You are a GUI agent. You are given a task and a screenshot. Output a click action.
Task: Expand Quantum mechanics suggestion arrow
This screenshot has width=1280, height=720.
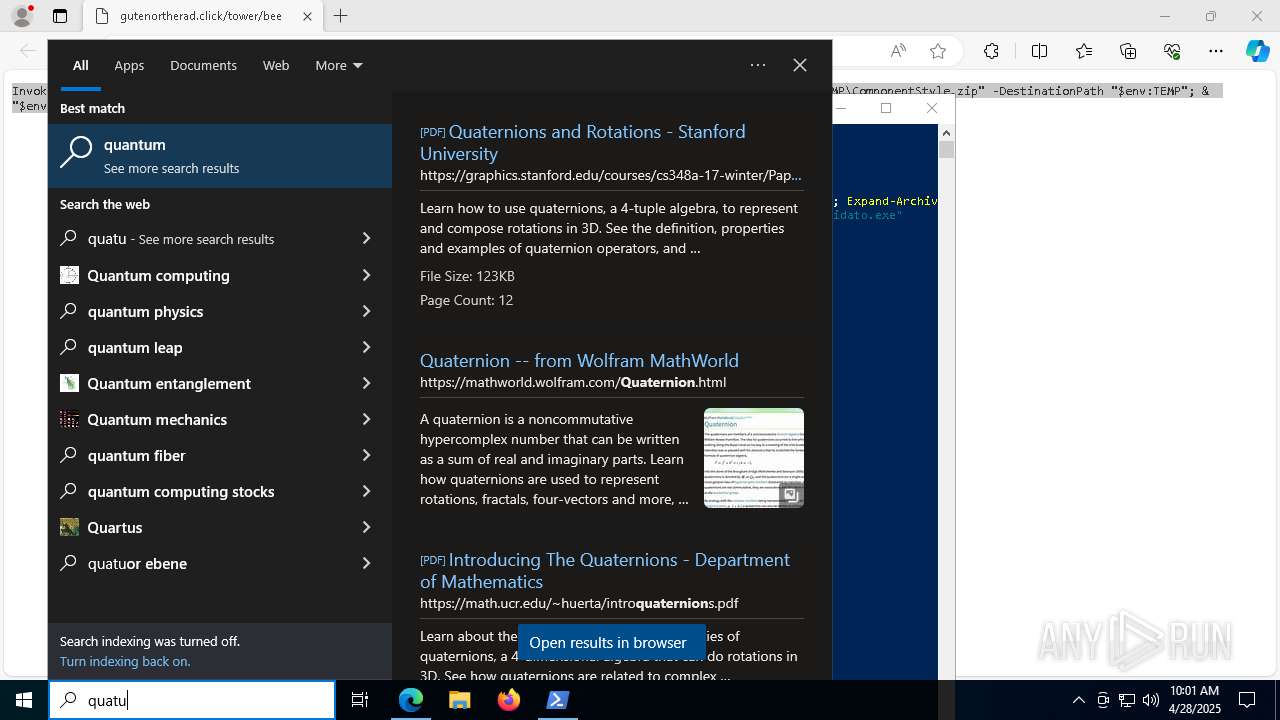pyautogui.click(x=366, y=419)
